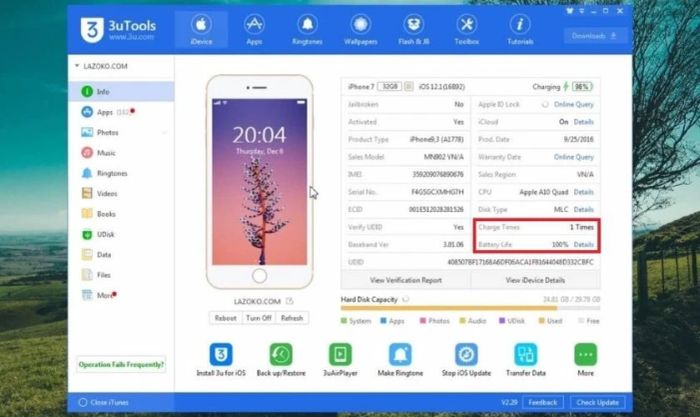700x417 pixels.
Task: Launch 3uAirPlayer
Action: click(340, 354)
